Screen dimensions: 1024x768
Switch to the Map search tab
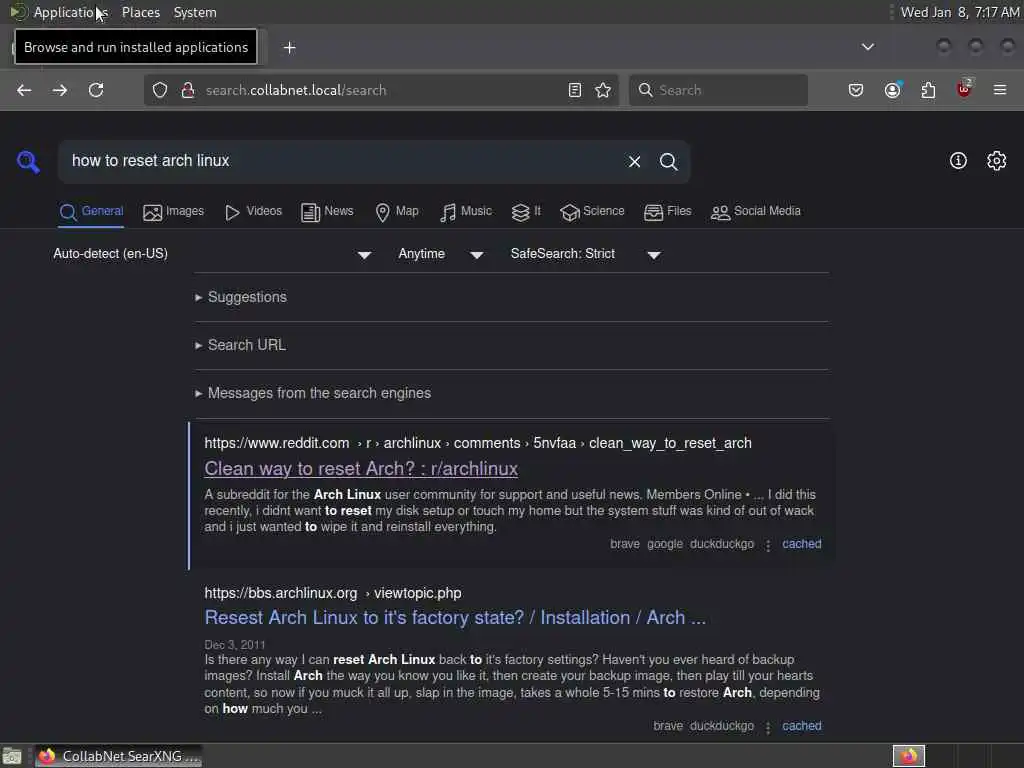click(x=397, y=212)
